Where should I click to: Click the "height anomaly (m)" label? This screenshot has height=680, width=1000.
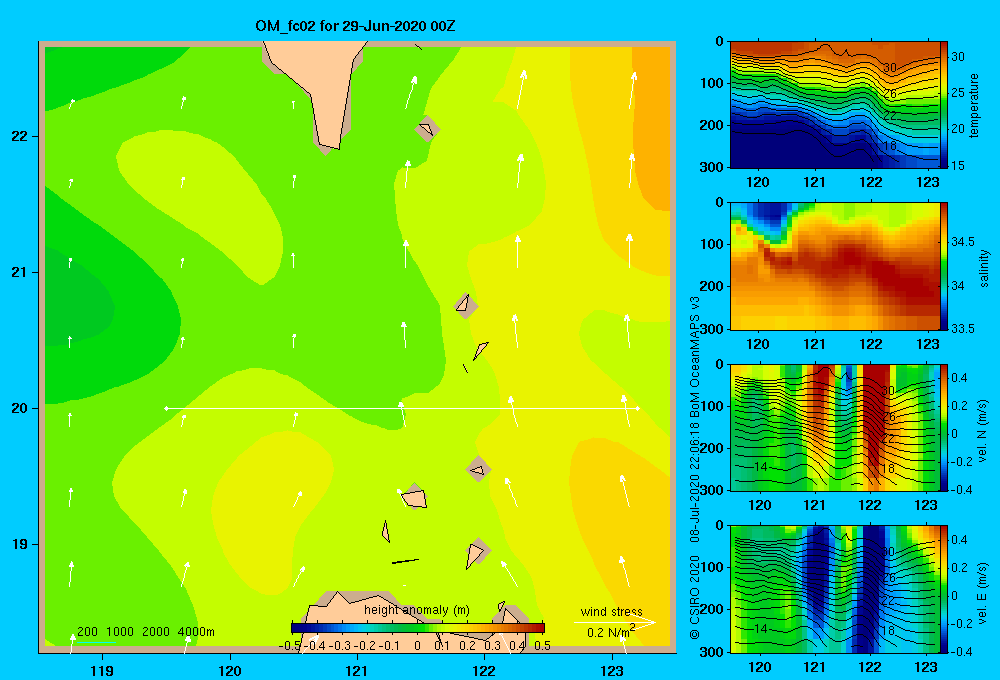416,610
